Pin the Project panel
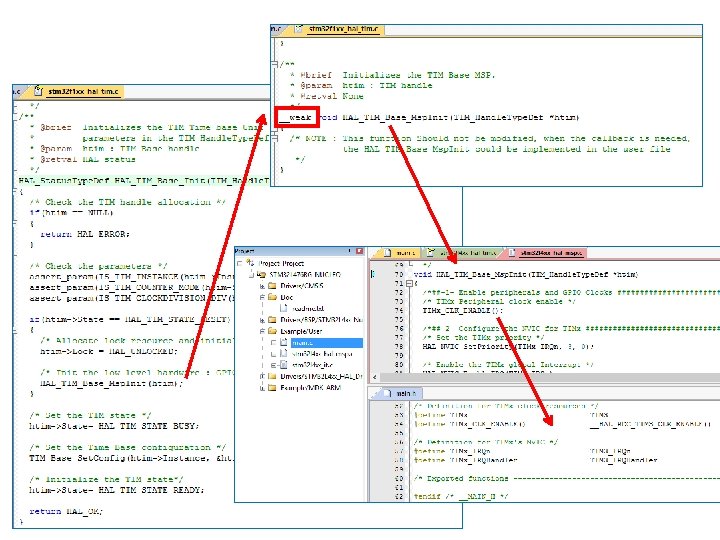Screen dimensions: 720x540 (350, 251)
